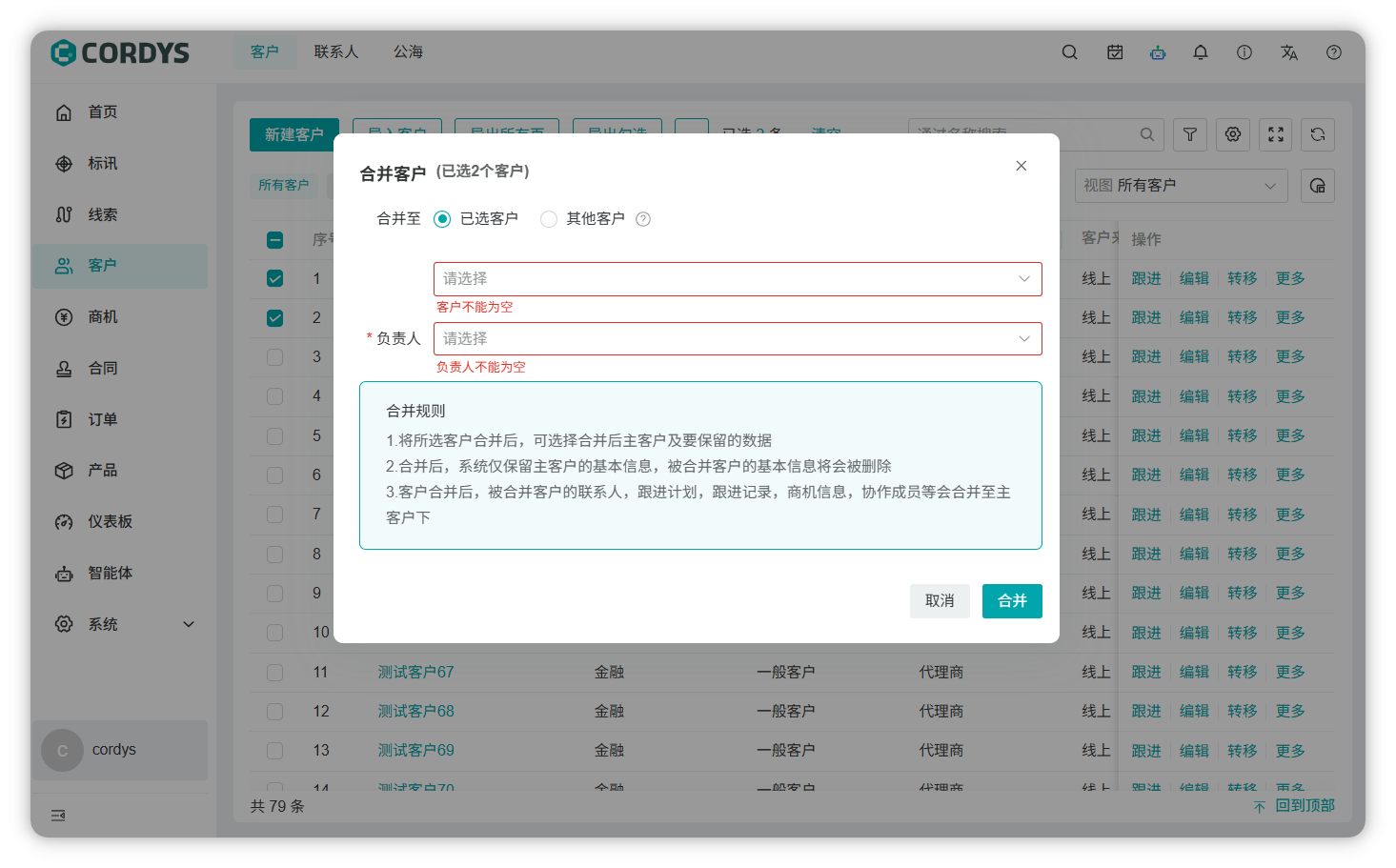Toggle the select-all header checkbox
Screen dimensions: 1396x868
[275, 240]
